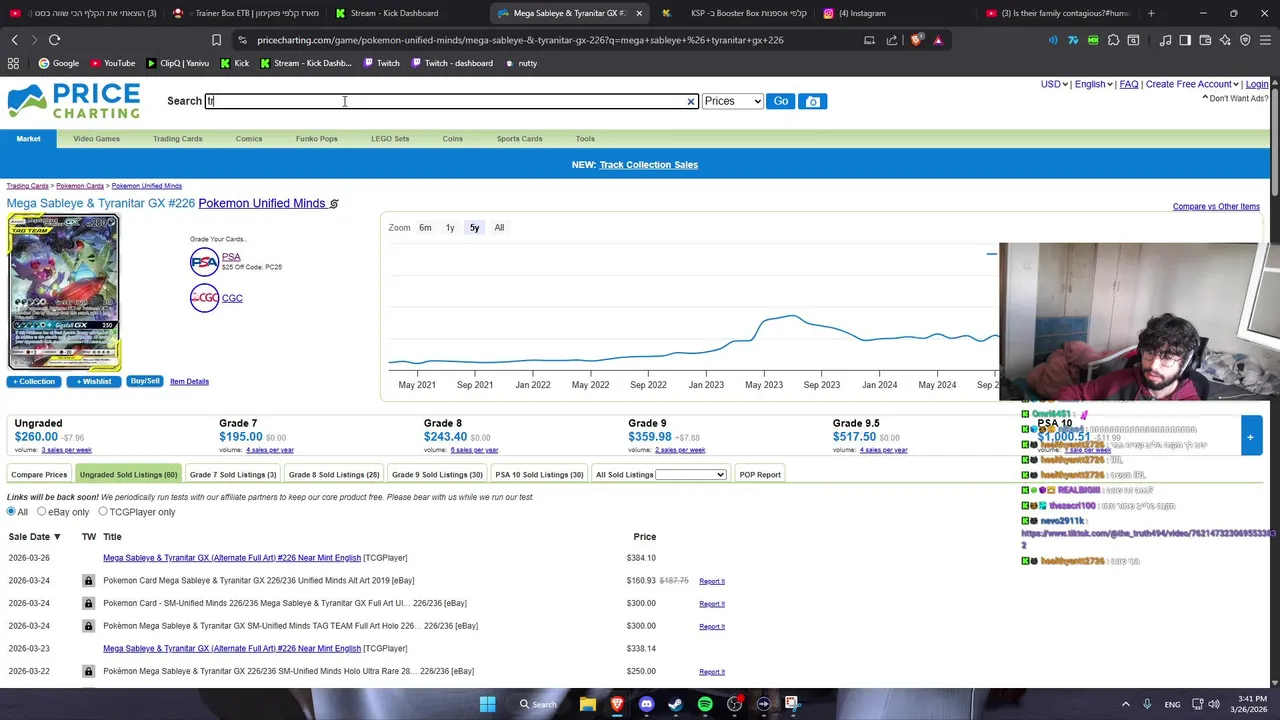Click the card image thumbnail
The image size is (1280, 720).
pyautogui.click(x=64, y=292)
